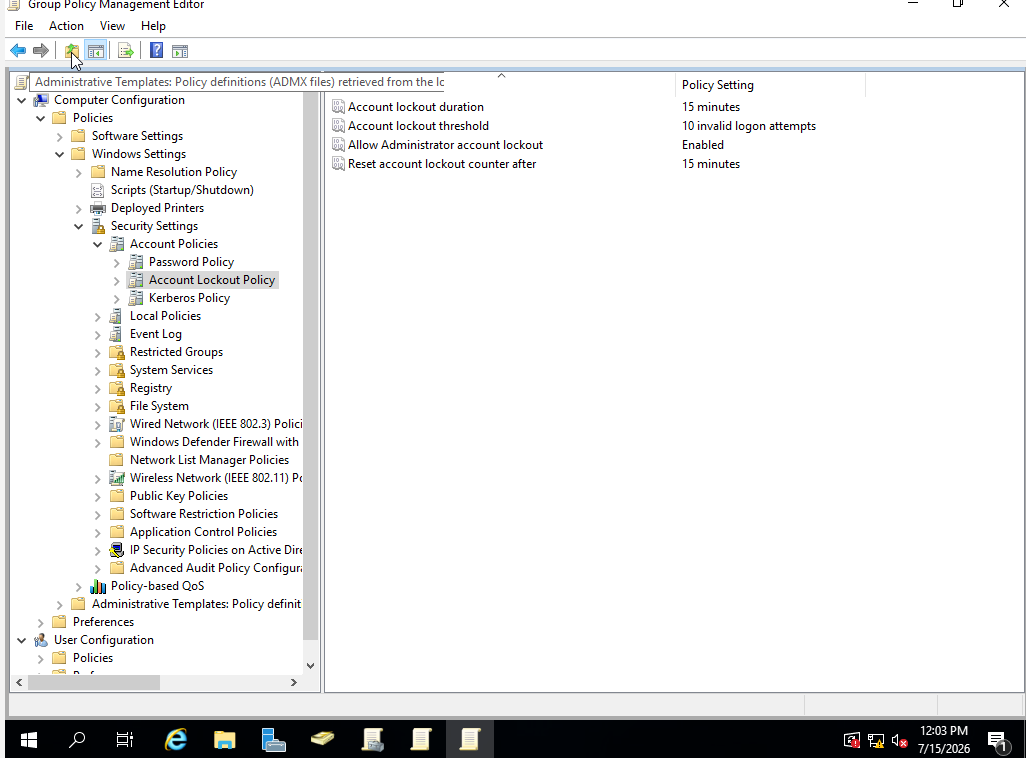Click the Forward arrow toolbar button
Image resolution: width=1026 pixels, height=758 pixels.
coord(41,50)
